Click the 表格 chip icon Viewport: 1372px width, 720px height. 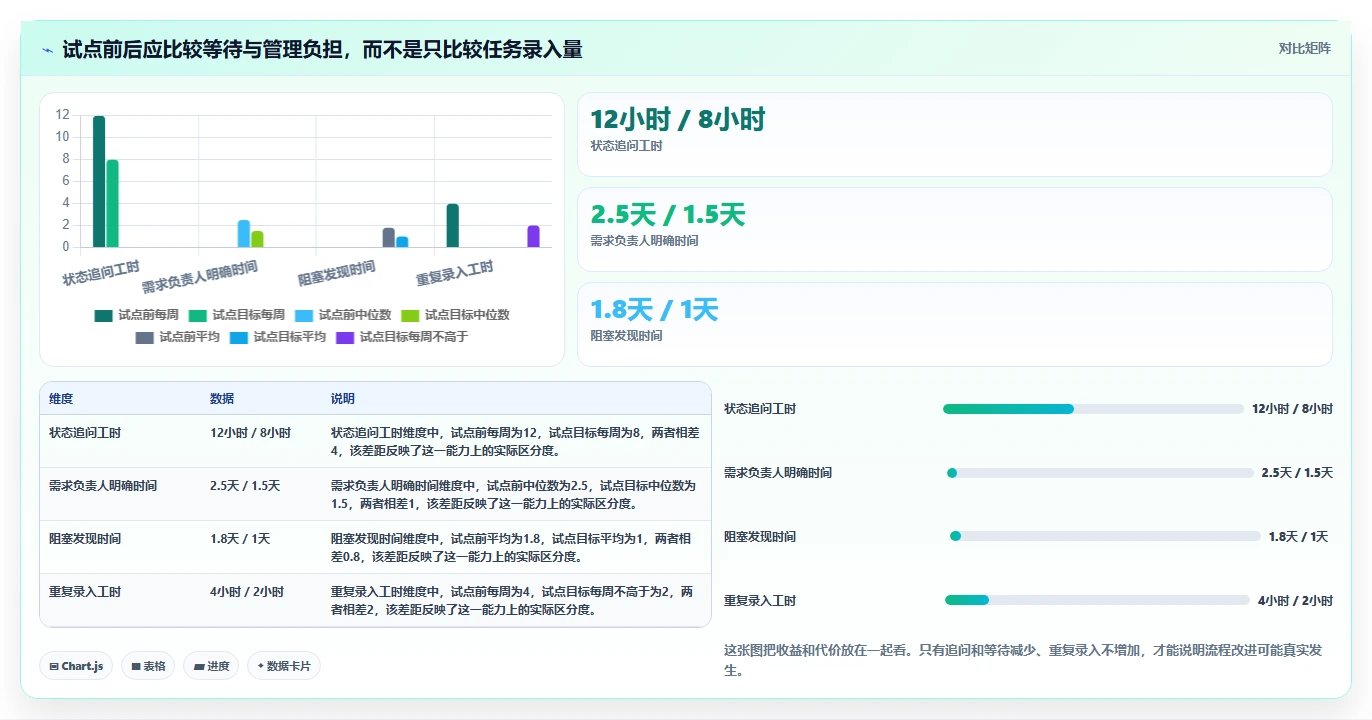(x=136, y=666)
